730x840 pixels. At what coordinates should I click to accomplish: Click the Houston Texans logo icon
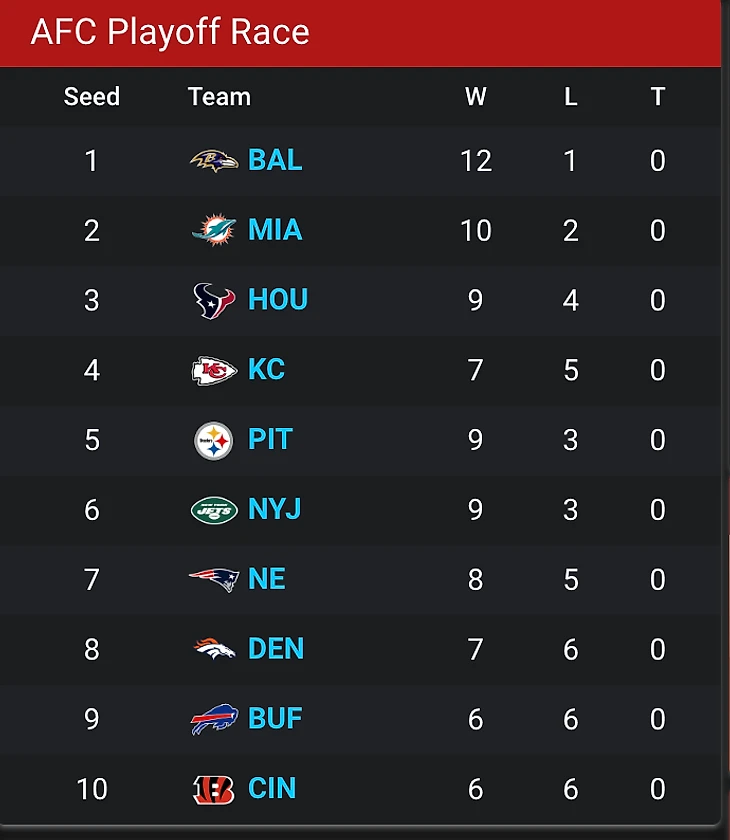coord(214,300)
